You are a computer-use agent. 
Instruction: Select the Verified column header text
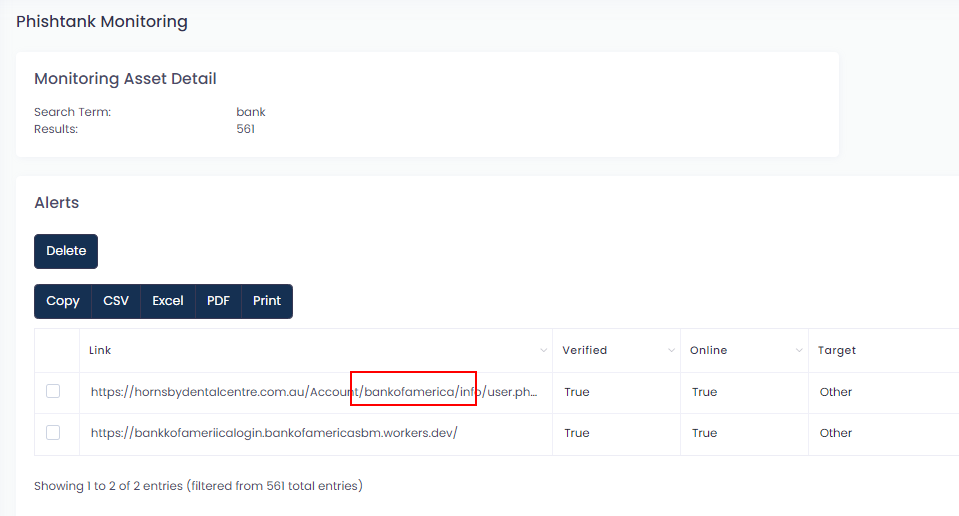coord(585,350)
